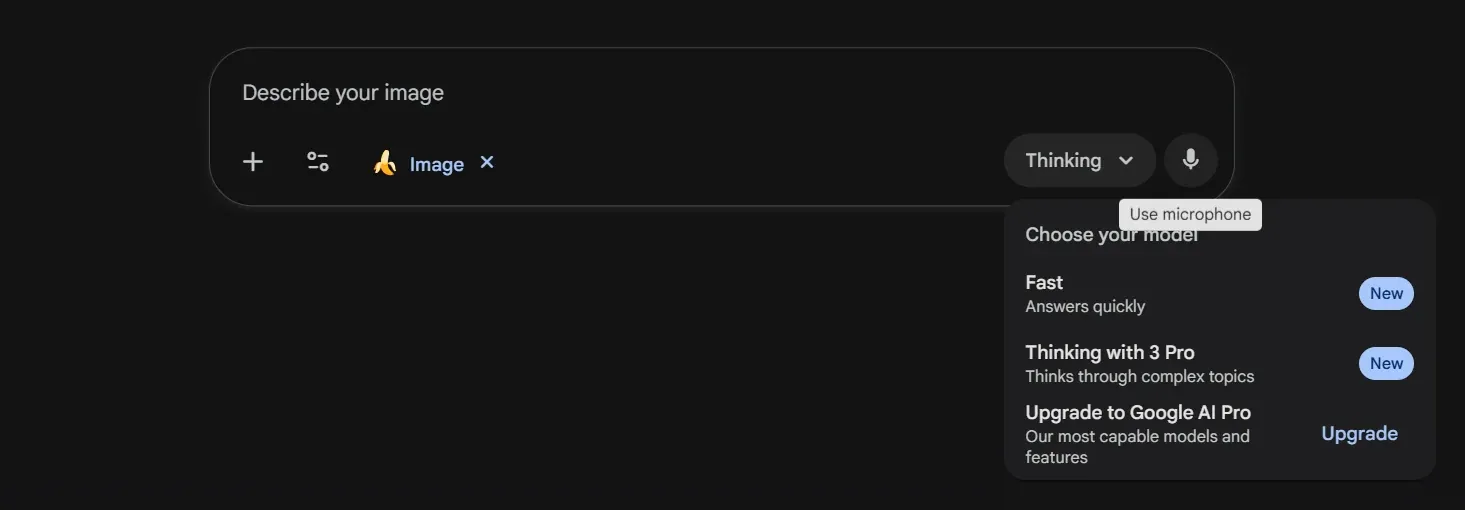1465x510 pixels.
Task: Click Upgrade to Google AI Pro heading
Action: pyautogui.click(x=1138, y=413)
